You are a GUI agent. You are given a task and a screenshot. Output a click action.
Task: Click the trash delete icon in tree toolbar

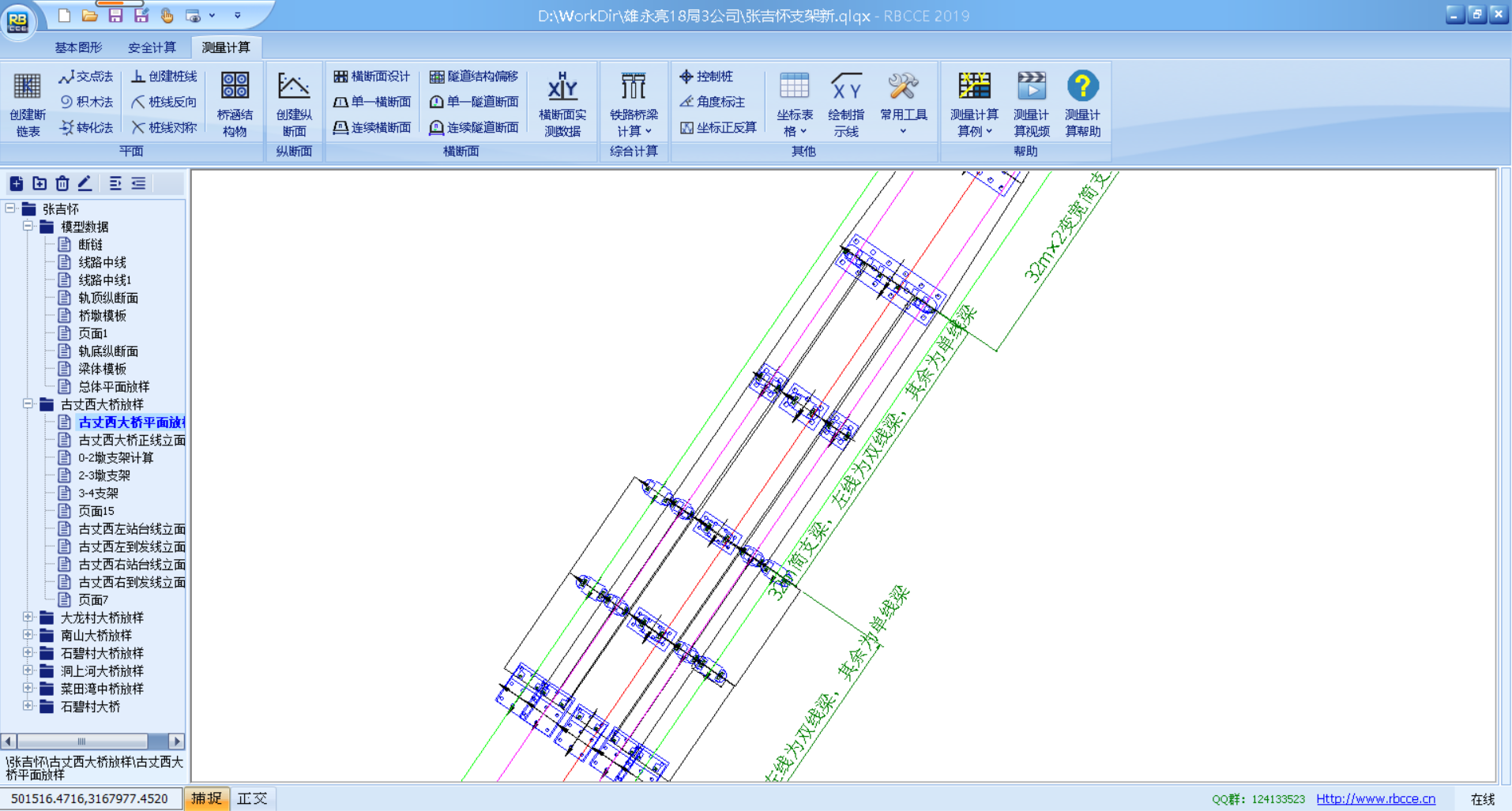point(62,184)
